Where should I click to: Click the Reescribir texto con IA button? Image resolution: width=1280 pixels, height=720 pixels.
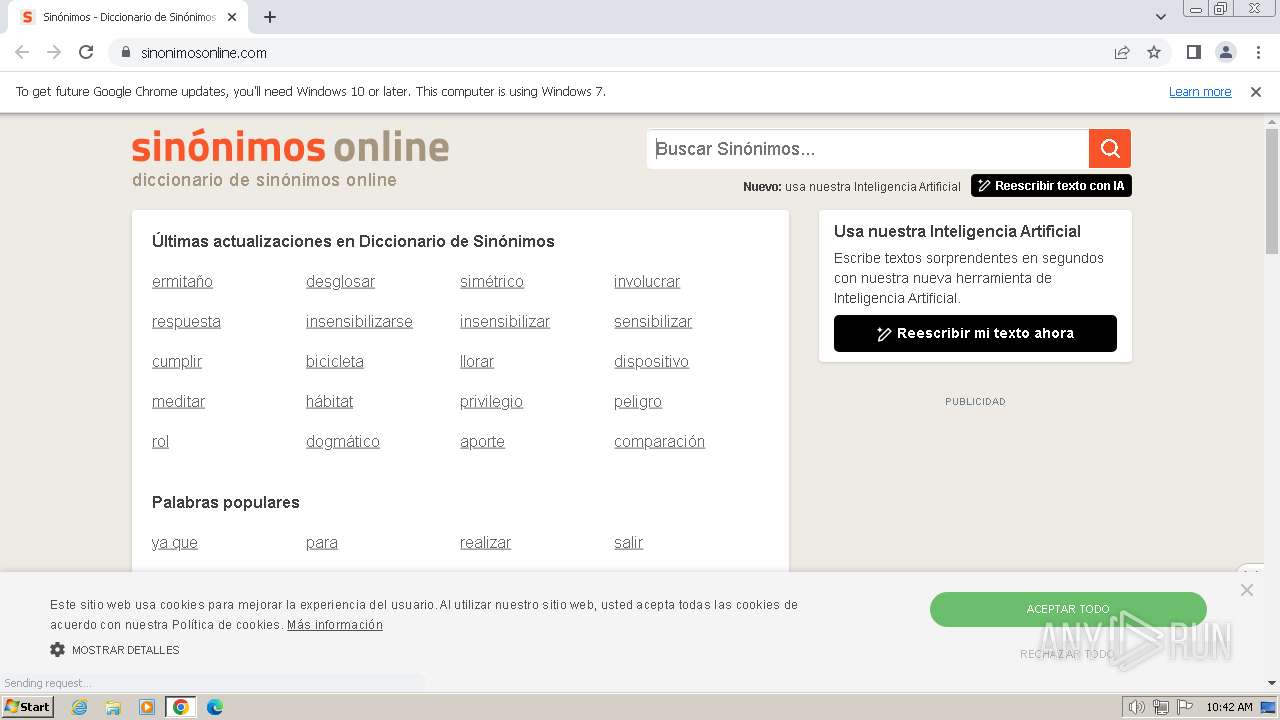[x=1051, y=186]
